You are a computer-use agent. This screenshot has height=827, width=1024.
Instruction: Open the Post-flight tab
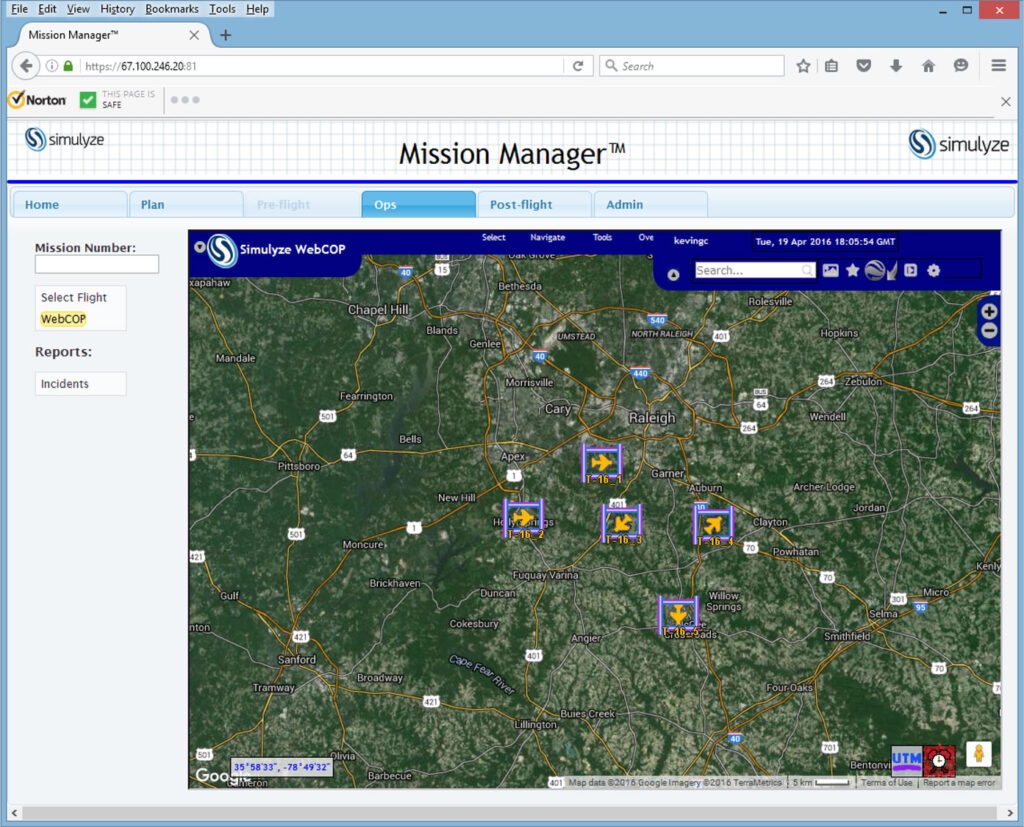tap(535, 204)
